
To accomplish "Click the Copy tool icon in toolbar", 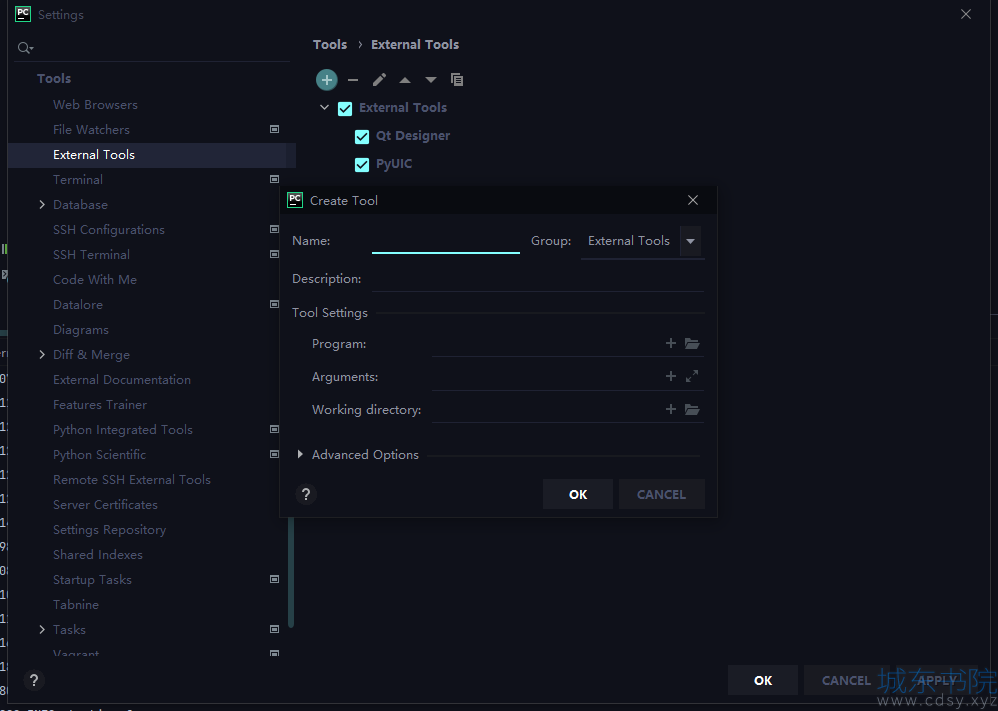I will (x=457, y=80).
